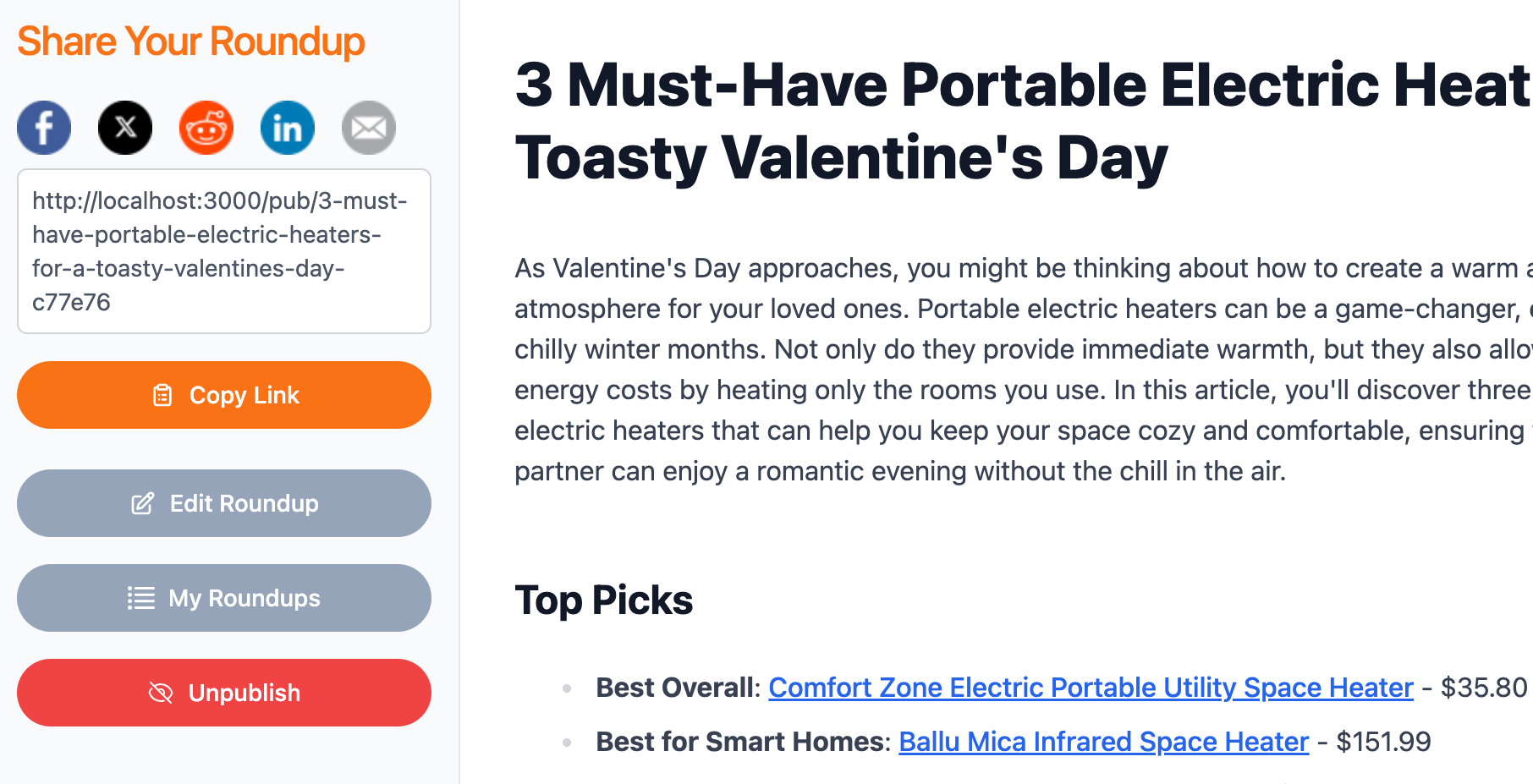Screen dimensions: 1533x784
Task: Click the Share Your Roundup heading
Action: (x=190, y=40)
